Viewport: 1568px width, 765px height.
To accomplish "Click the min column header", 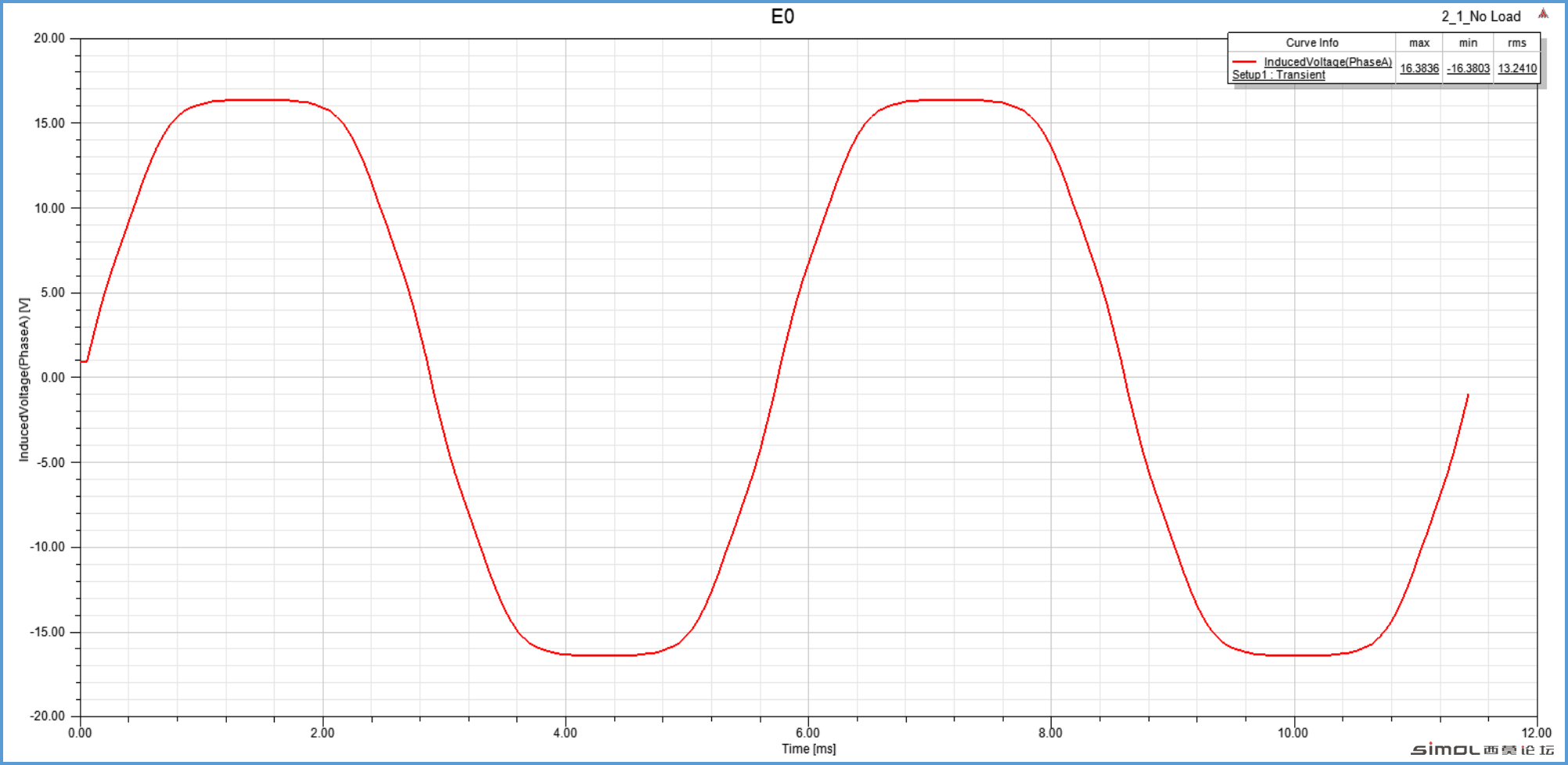I will coord(1468,43).
